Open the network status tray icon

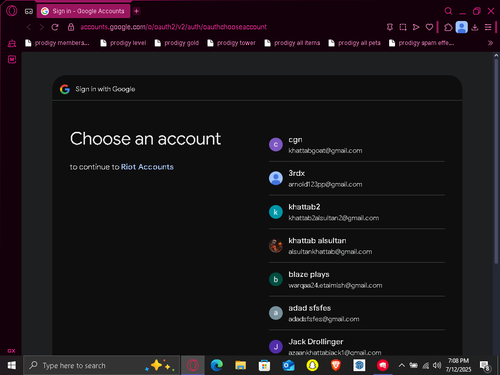click(x=426, y=366)
